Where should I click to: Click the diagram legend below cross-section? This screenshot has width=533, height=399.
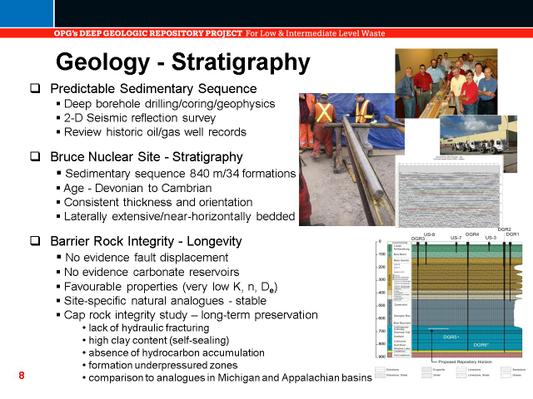[x=449, y=372]
